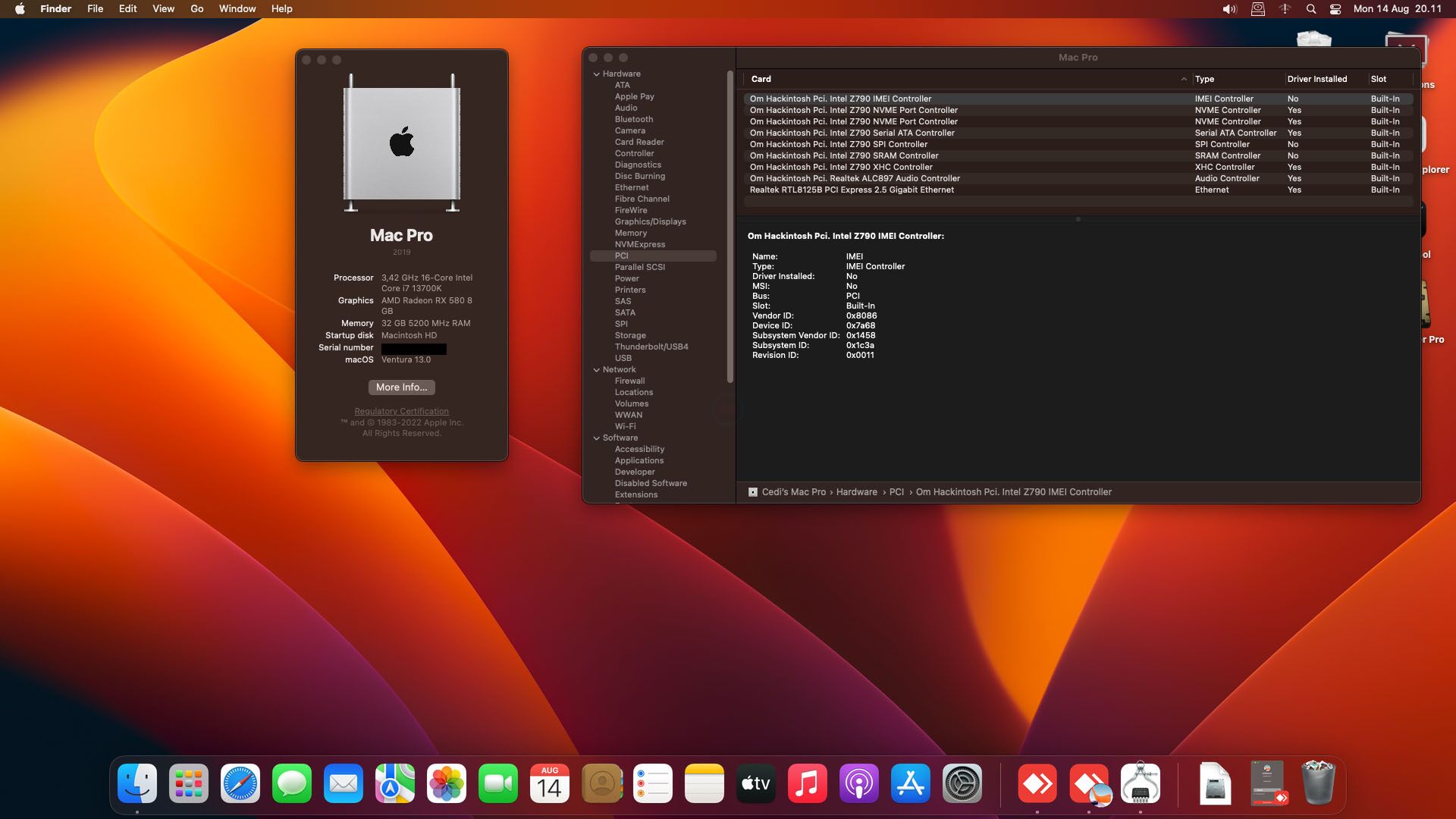Open AnyDesk from the Dock
Screen dimensions: 1456x819
pos(1037,783)
